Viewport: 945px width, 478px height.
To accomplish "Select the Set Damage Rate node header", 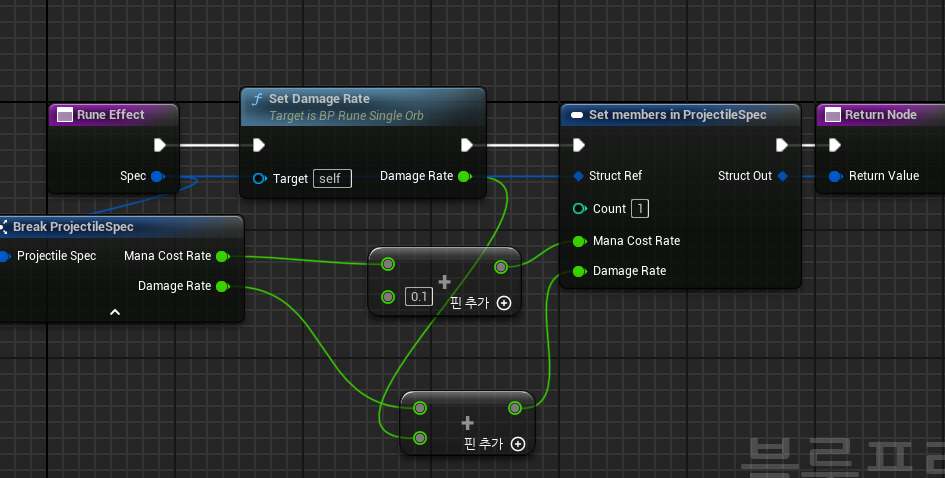I will (362, 107).
